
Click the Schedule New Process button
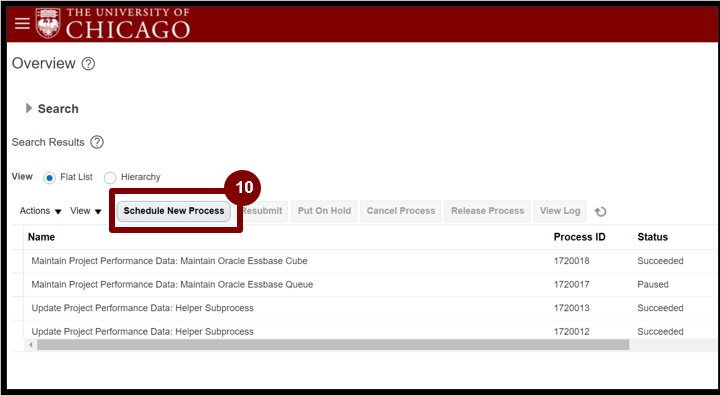(x=174, y=211)
